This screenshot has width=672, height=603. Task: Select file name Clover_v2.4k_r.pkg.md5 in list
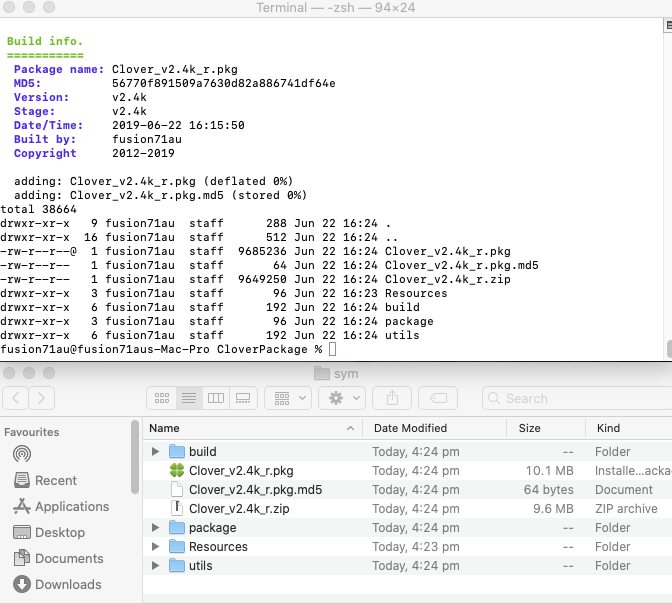(255, 489)
